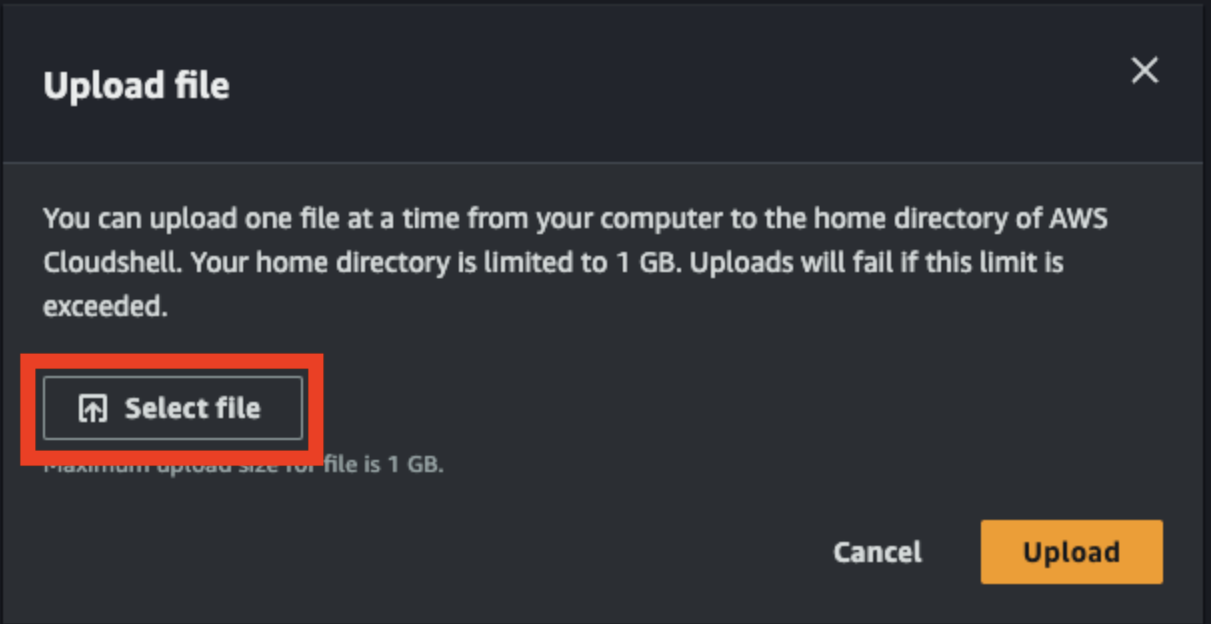1211x624 pixels.
Task: Click the word "Upload" in the dialog heading
Action: click(104, 86)
